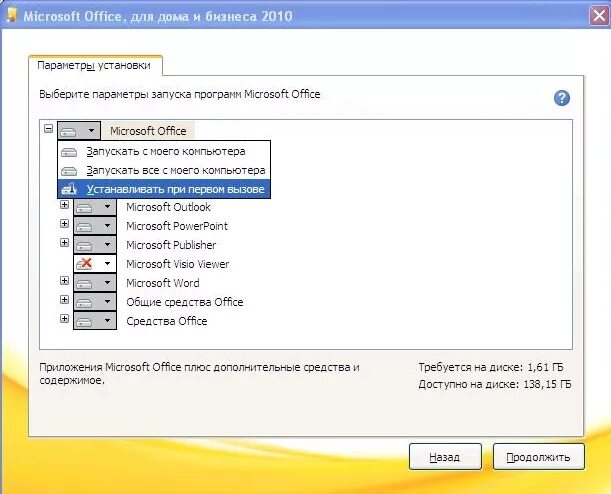This screenshot has height=494, width=611.
Task: Open Microsoft Office root install dropdown
Action: (79, 131)
